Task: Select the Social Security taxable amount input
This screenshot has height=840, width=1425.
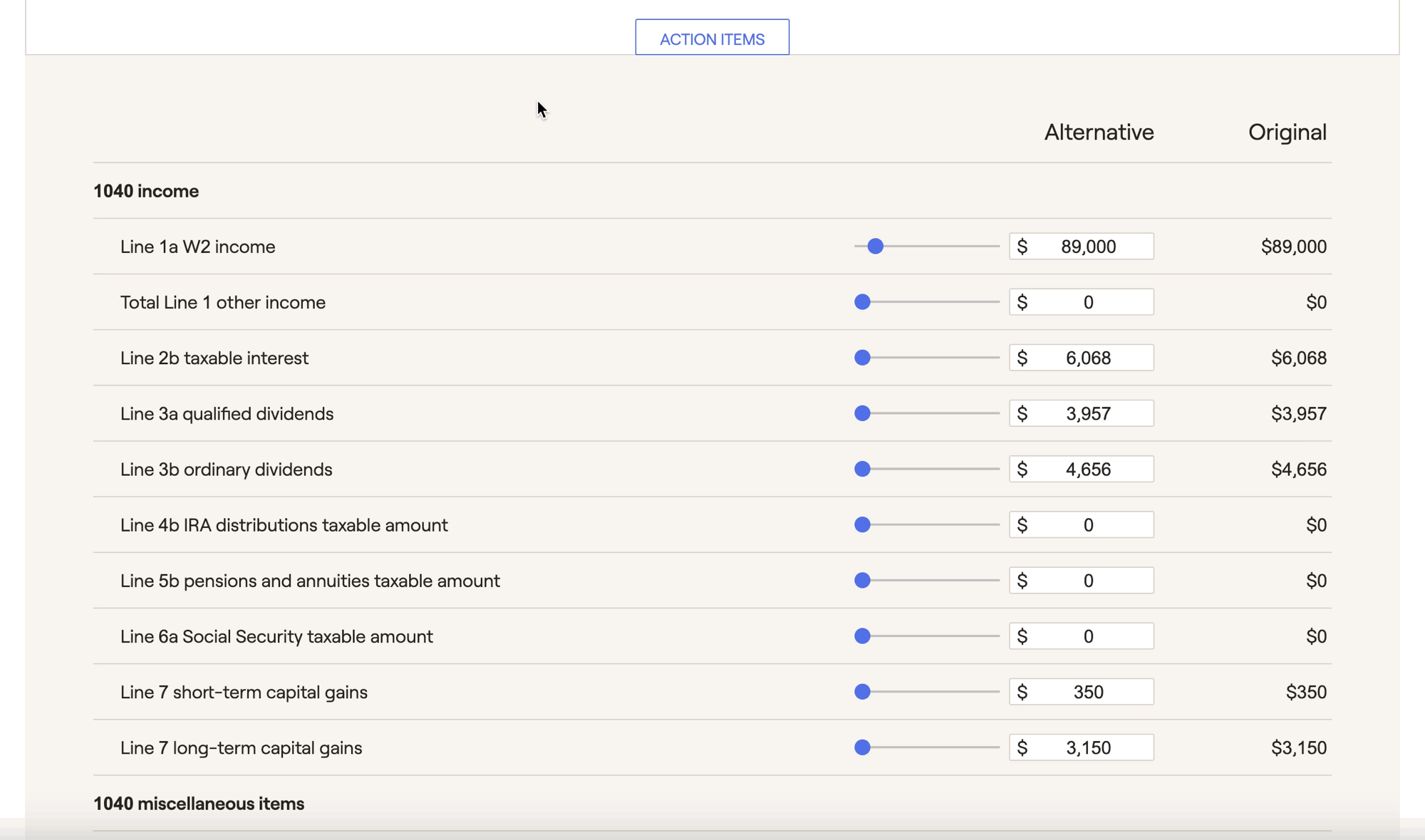Action: pos(1082,636)
